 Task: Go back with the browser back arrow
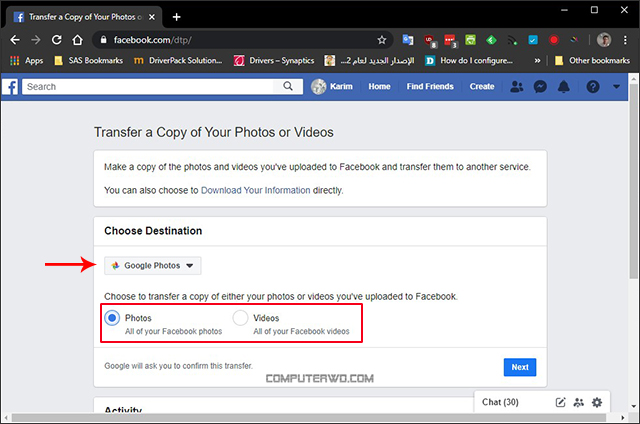point(15,40)
